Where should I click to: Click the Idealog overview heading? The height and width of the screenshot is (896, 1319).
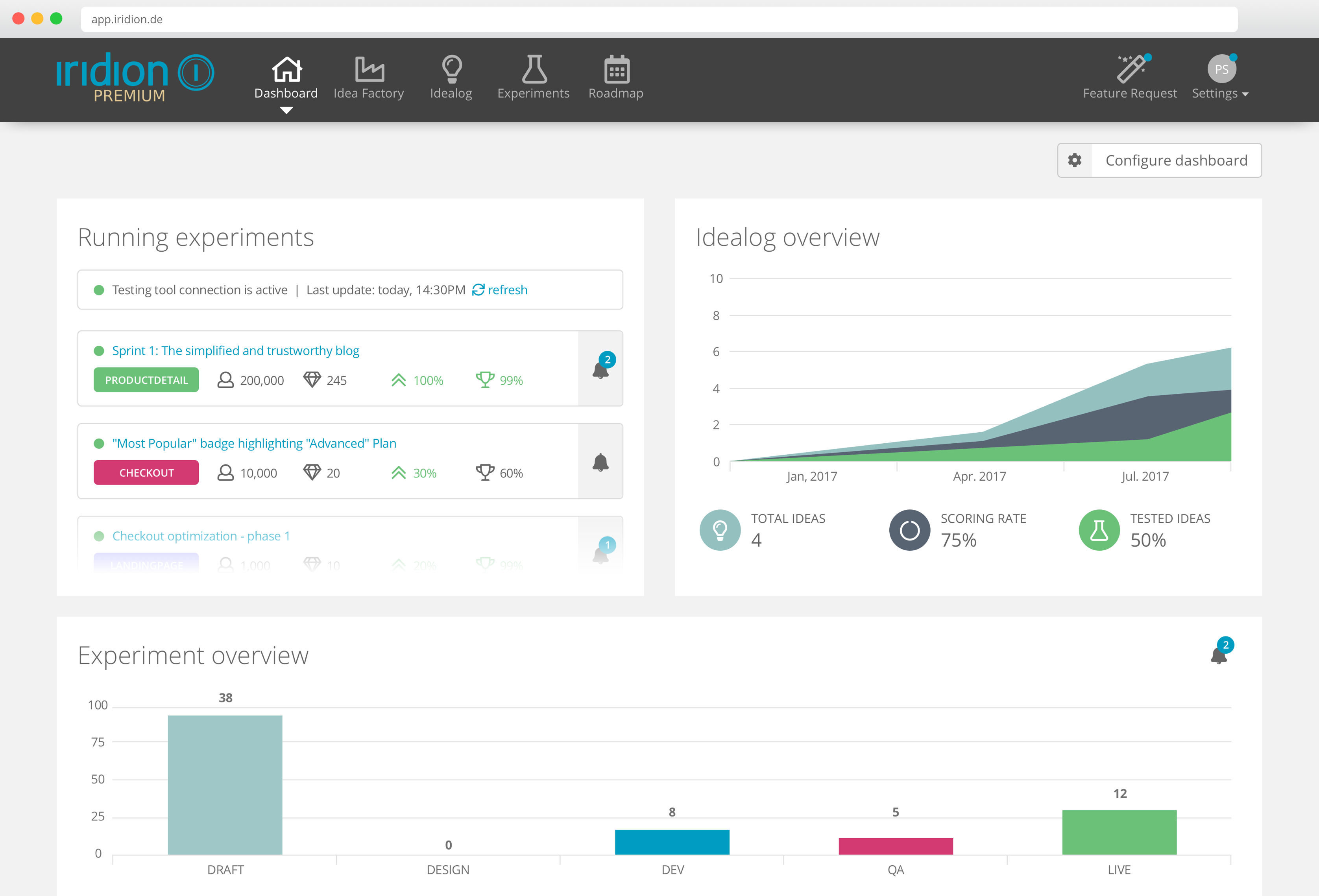click(x=788, y=237)
